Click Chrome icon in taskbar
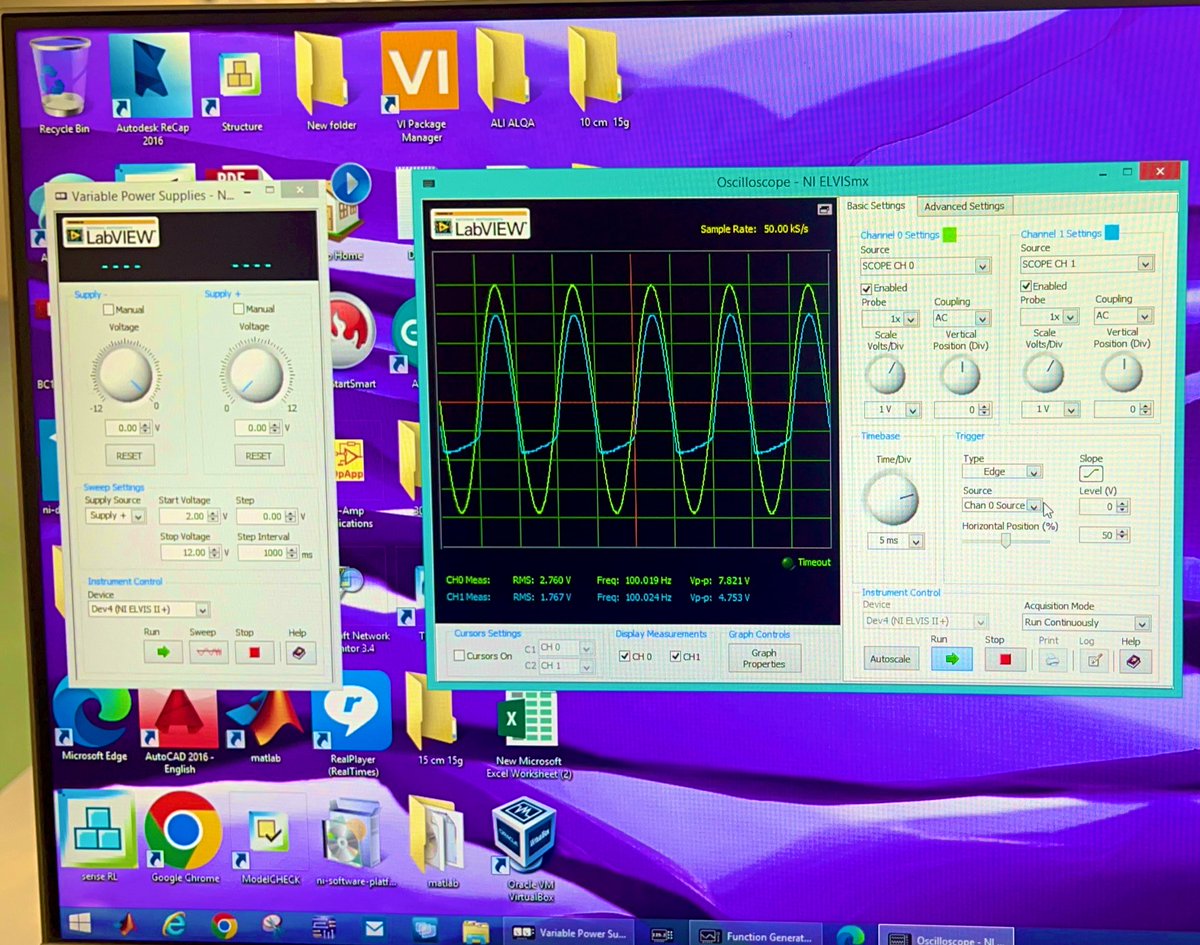This screenshot has height=945, width=1200. pyautogui.click(x=223, y=926)
